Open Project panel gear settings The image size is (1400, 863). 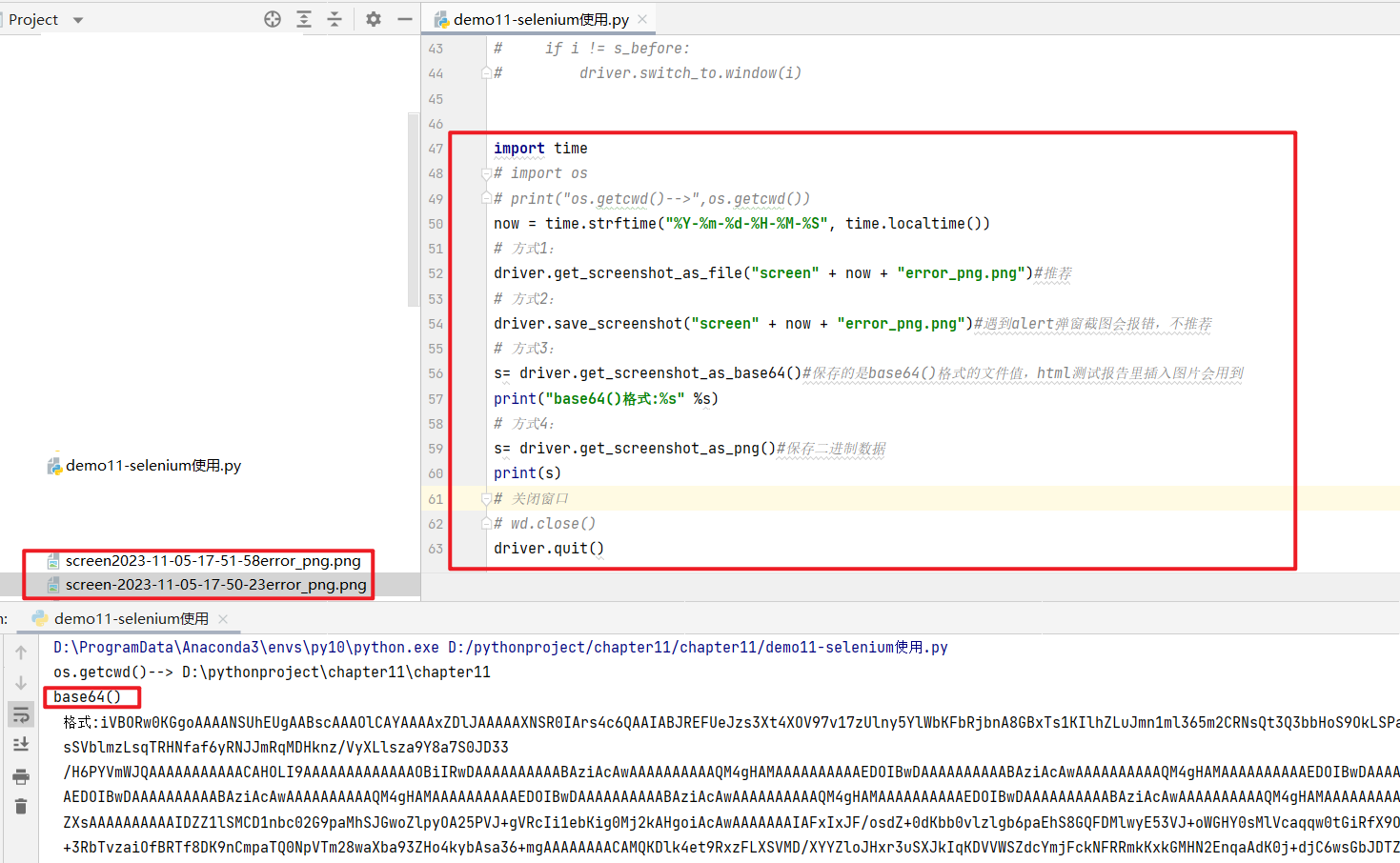click(x=374, y=19)
